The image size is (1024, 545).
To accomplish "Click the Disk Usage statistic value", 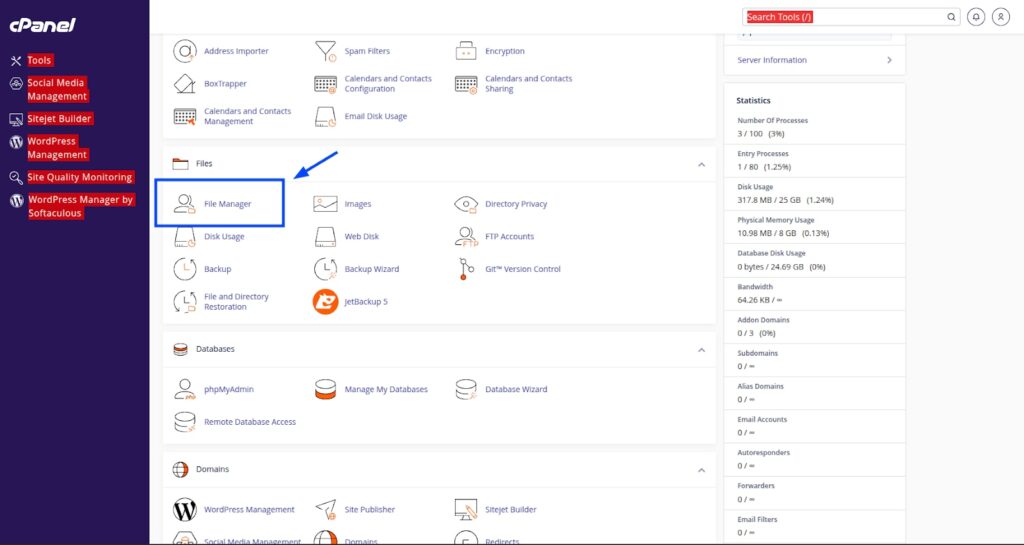I will (786, 200).
